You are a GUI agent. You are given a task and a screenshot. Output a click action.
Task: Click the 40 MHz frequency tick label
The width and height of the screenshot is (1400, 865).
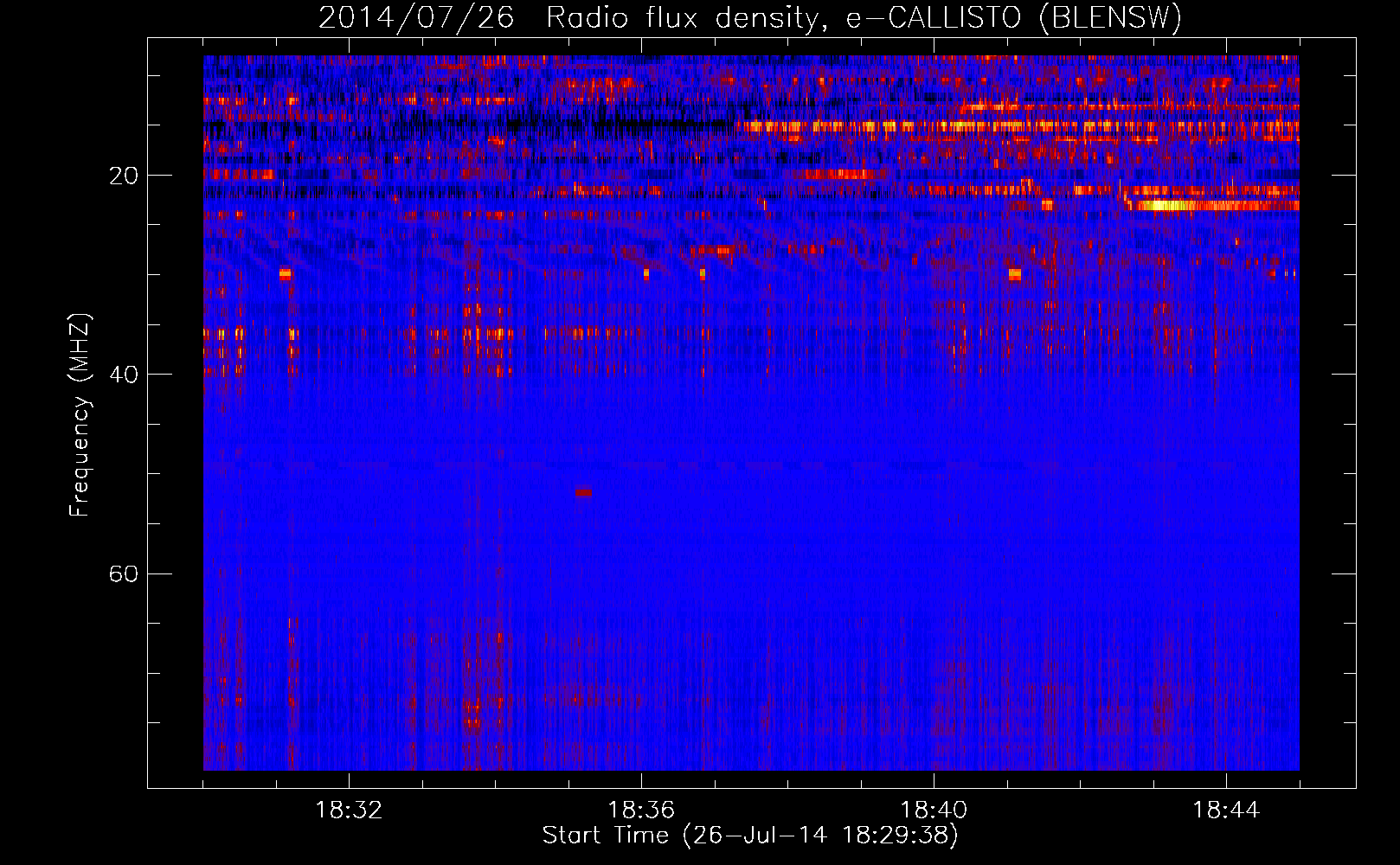pos(124,375)
